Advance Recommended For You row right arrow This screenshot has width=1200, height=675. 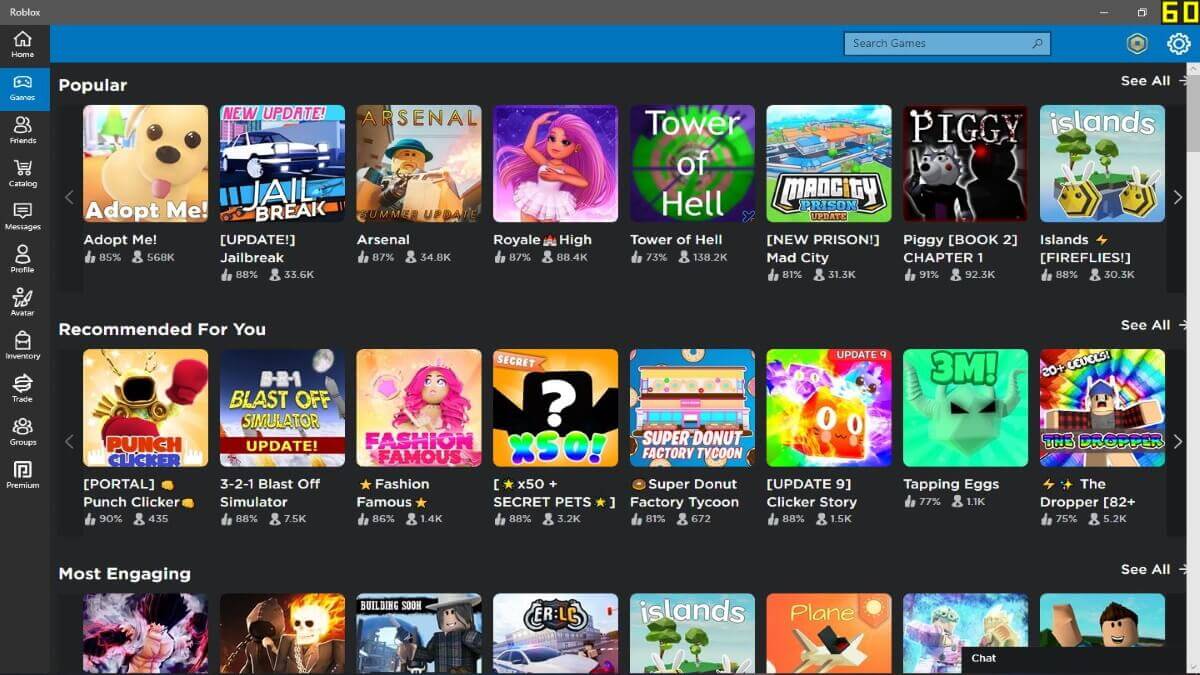pos(1178,441)
